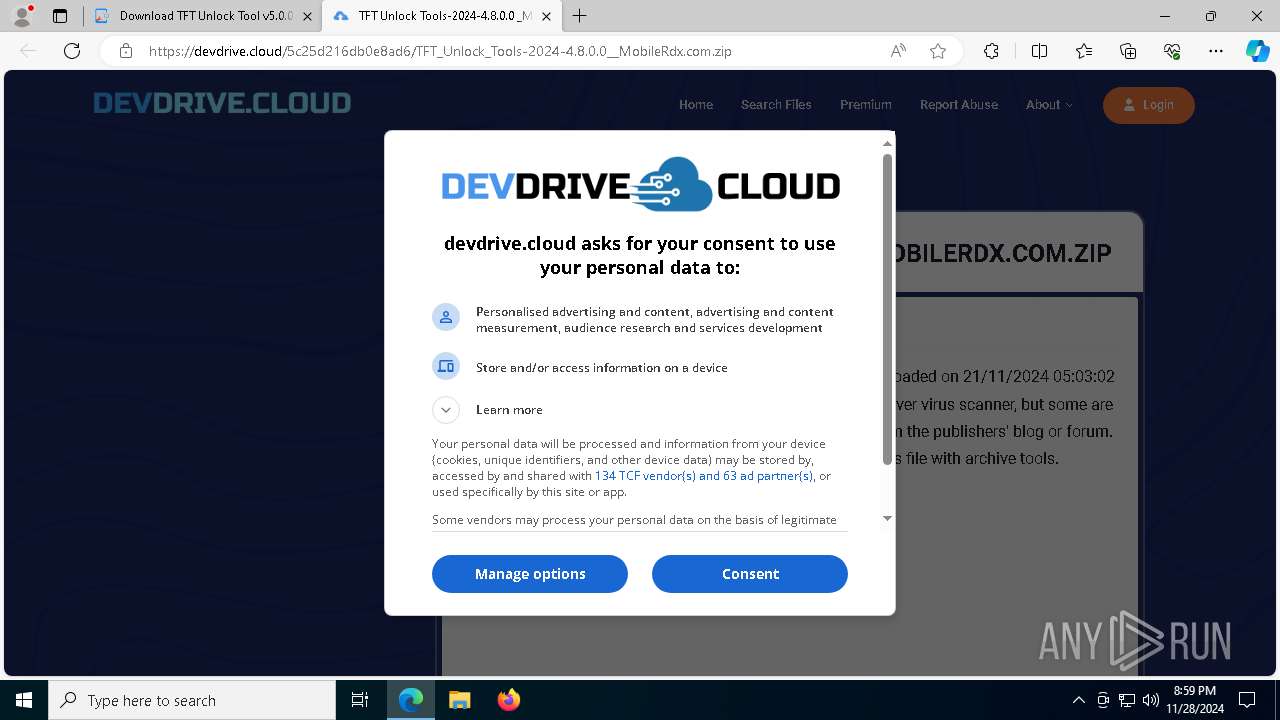
Task: Click the Manage options button
Action: click(530, 574)
